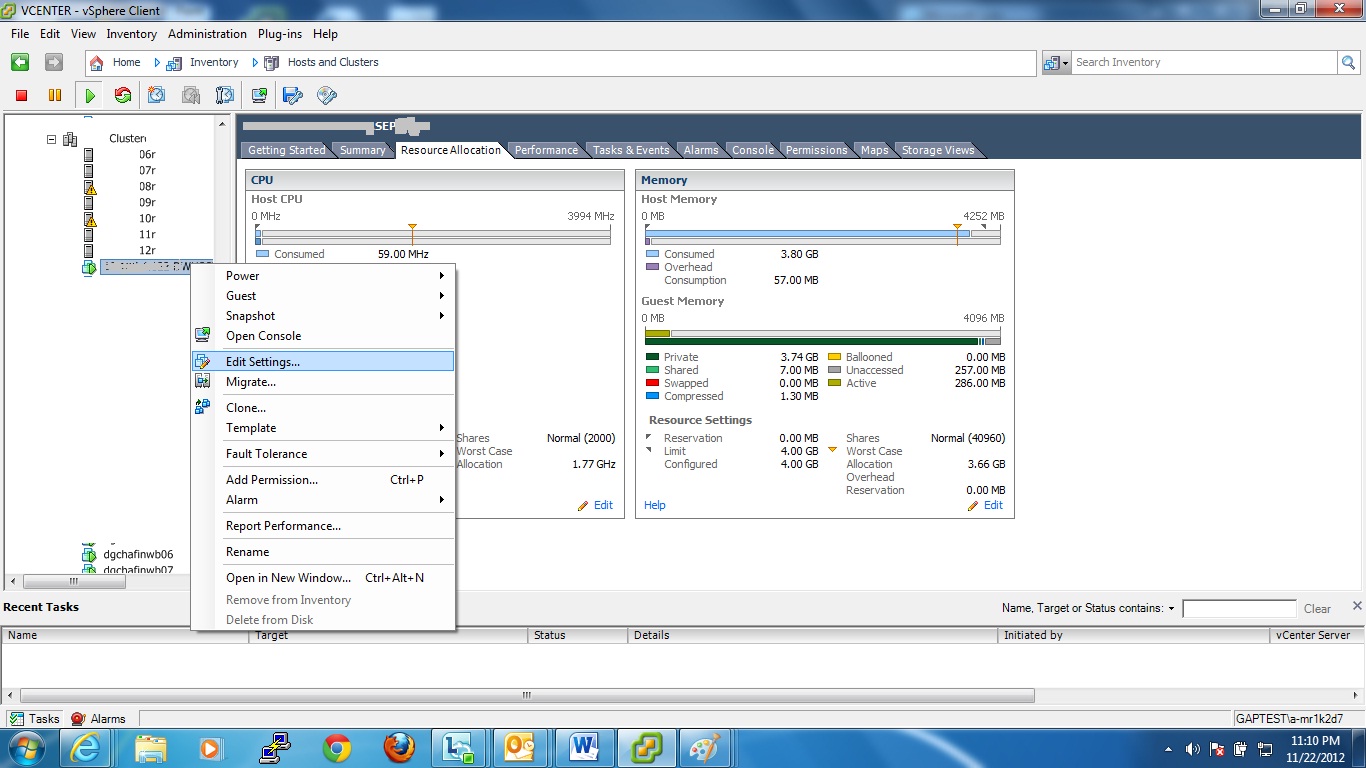This screenshot has width=1366, height=768.
Task: Click the Recent Tasks filter text field
Action: 1239,608
